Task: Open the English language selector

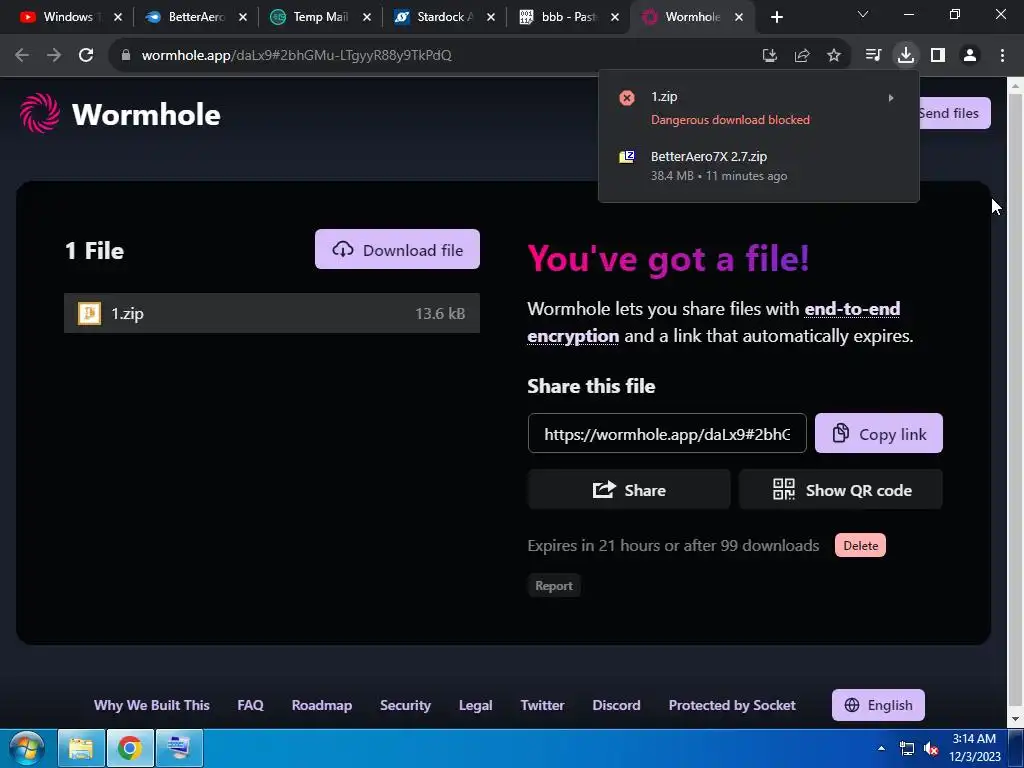Action: point(878,705)
